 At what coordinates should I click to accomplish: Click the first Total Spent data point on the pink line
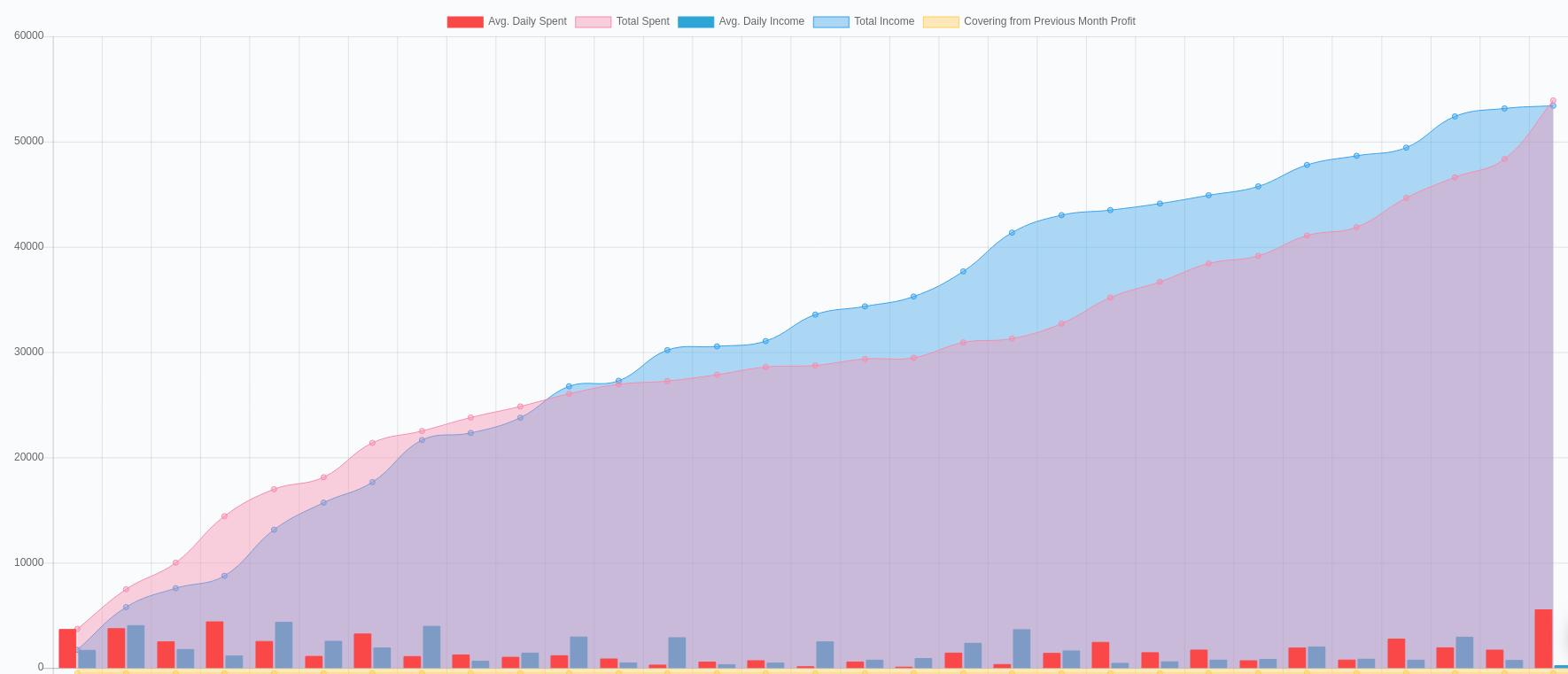coord(77,629)
